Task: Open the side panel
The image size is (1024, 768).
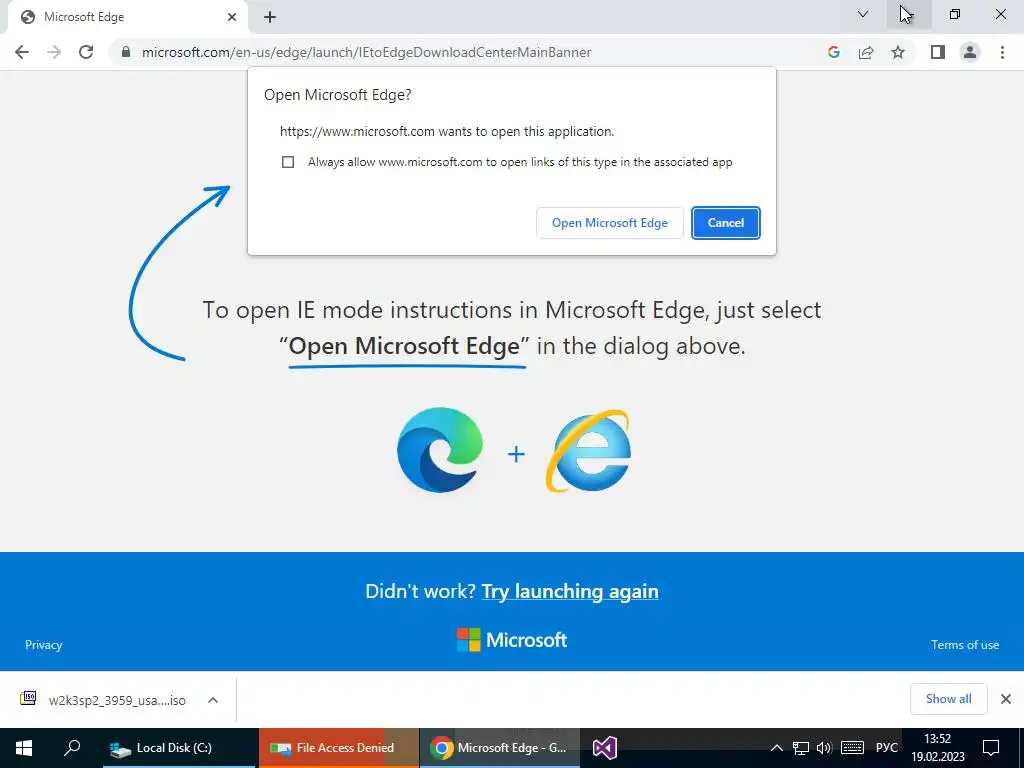Action: coord(938,52)
